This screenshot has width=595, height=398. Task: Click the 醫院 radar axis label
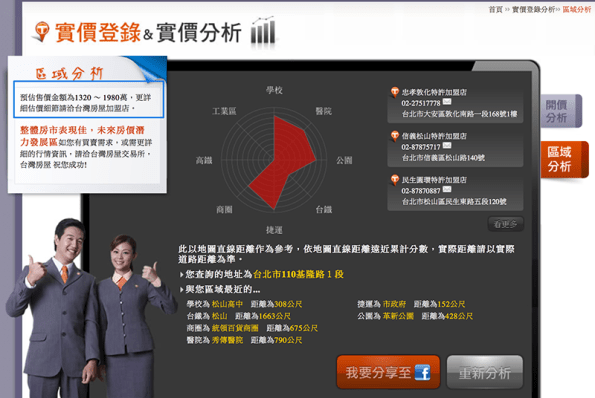(x=323, y=111)
